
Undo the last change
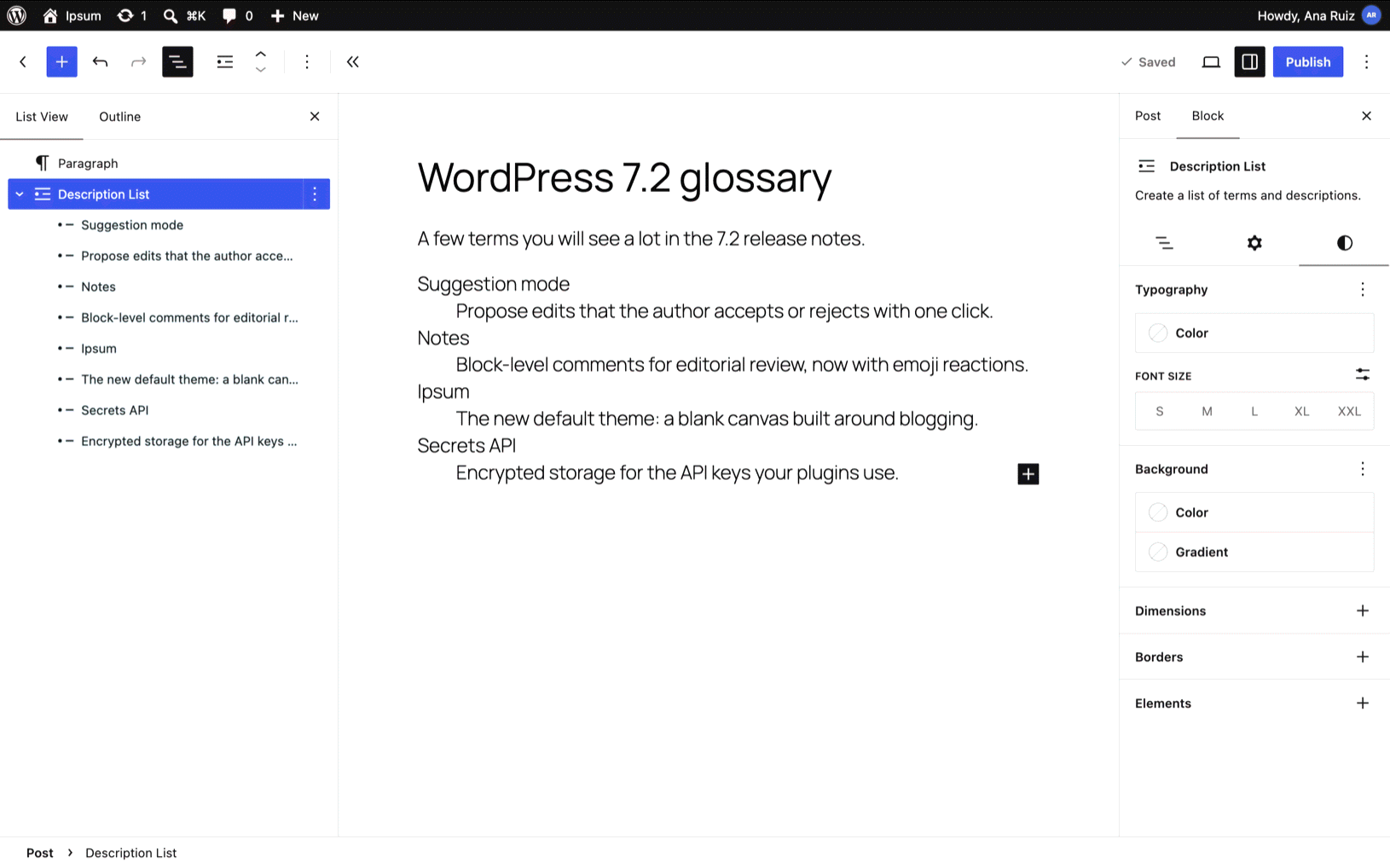pos(100,61)
